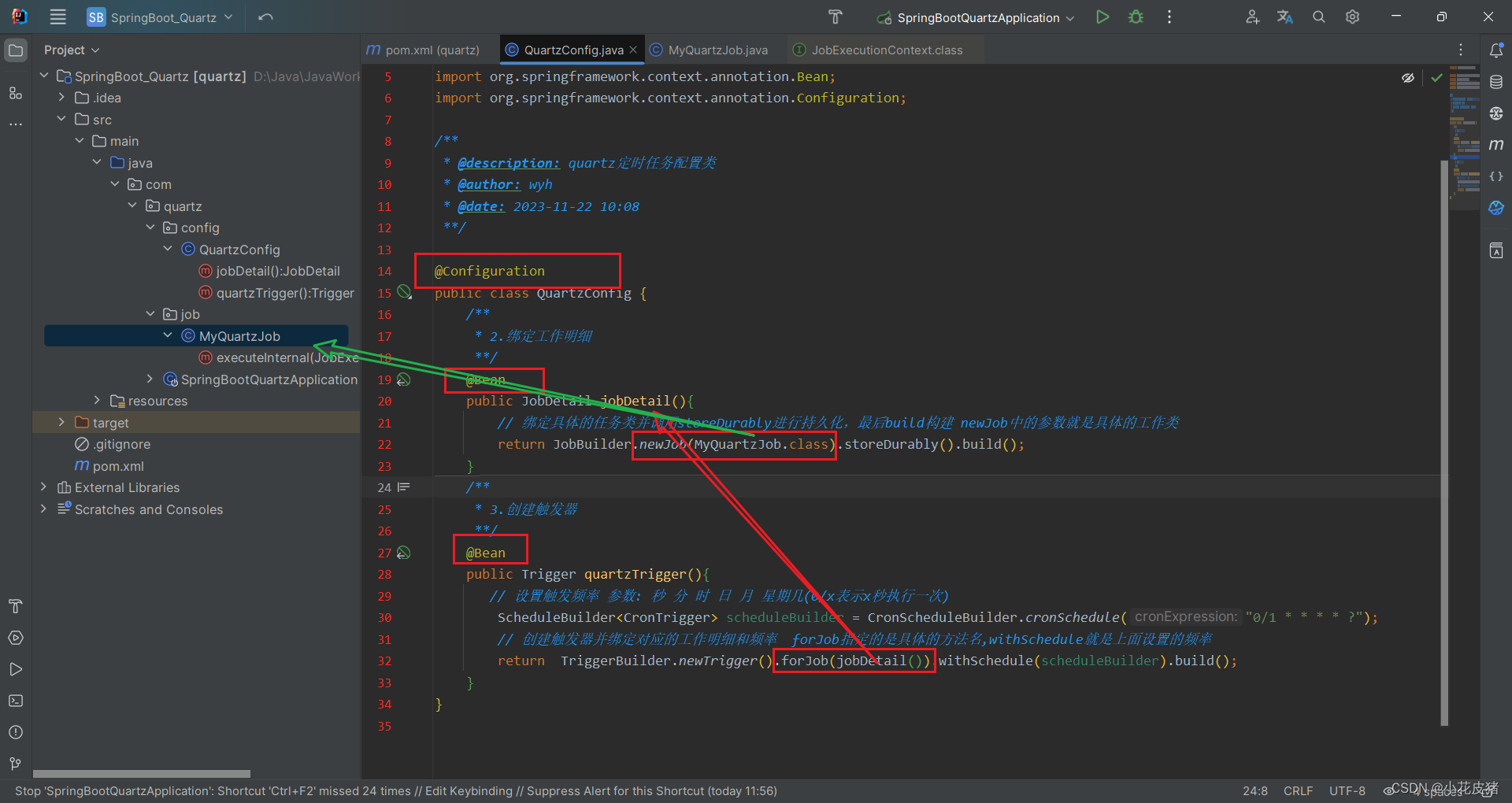Viewport: 1512px width, 803px height.
Task: Open the Problems tool window
Action: click(16, 732)
